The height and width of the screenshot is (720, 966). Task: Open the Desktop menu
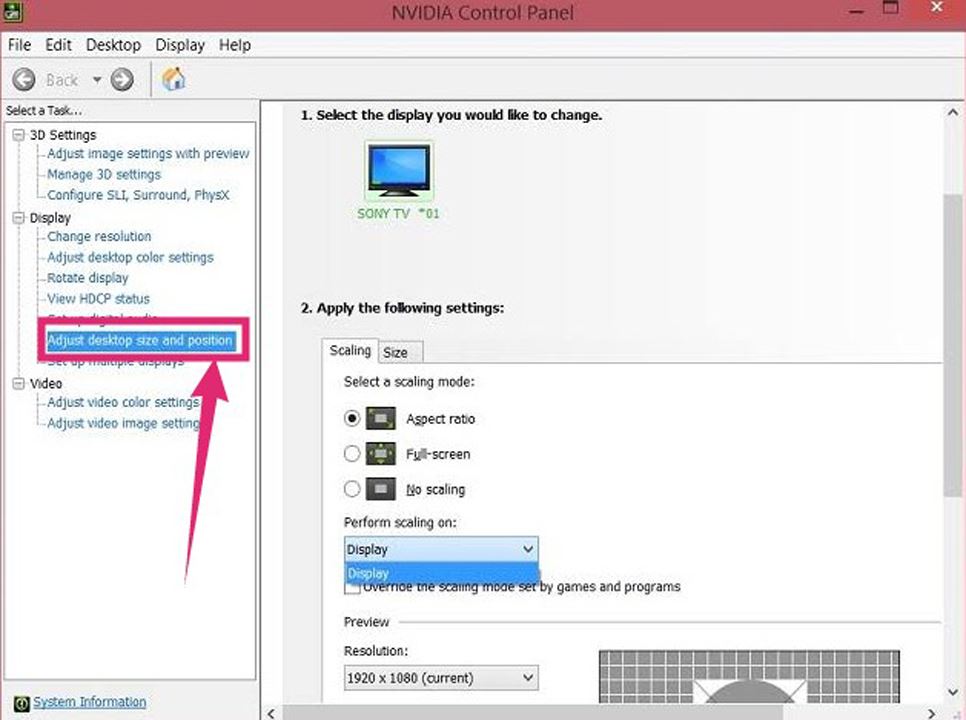(x=113, y=45)
